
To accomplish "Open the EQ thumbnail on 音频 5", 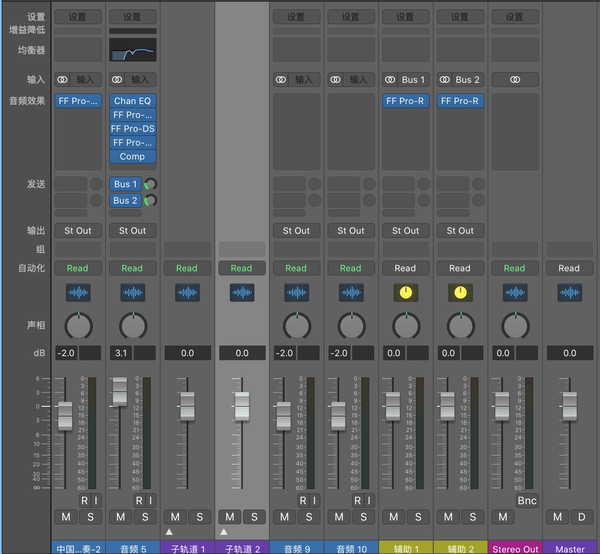I will click(132, 51).
